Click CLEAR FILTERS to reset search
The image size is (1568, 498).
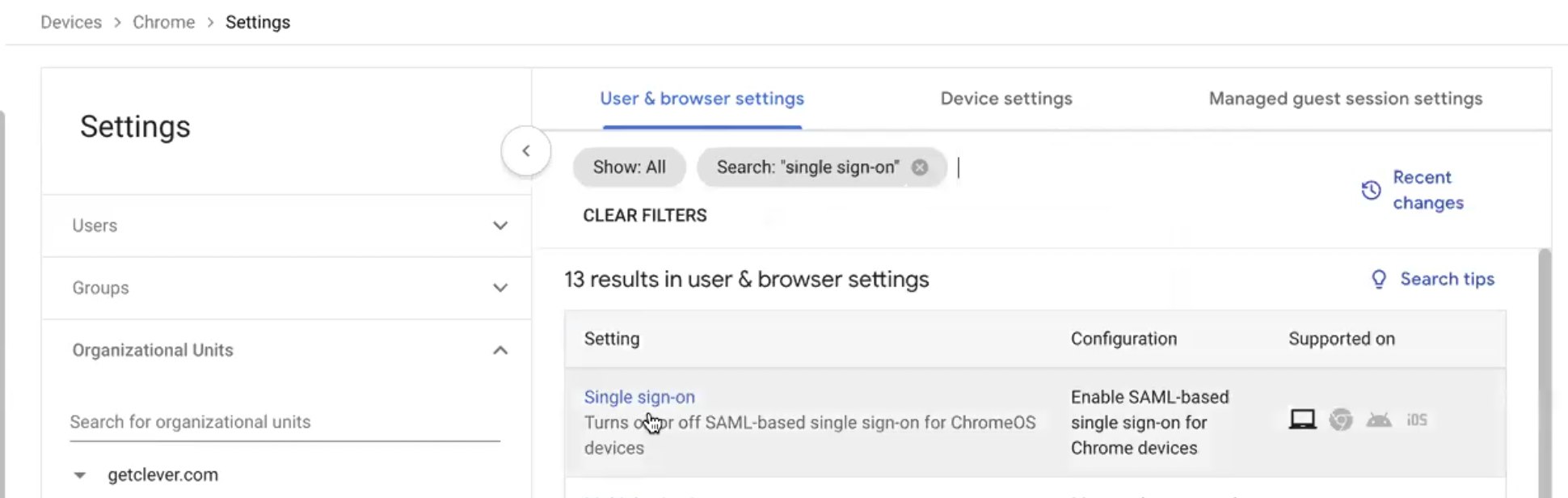(644, 215)
